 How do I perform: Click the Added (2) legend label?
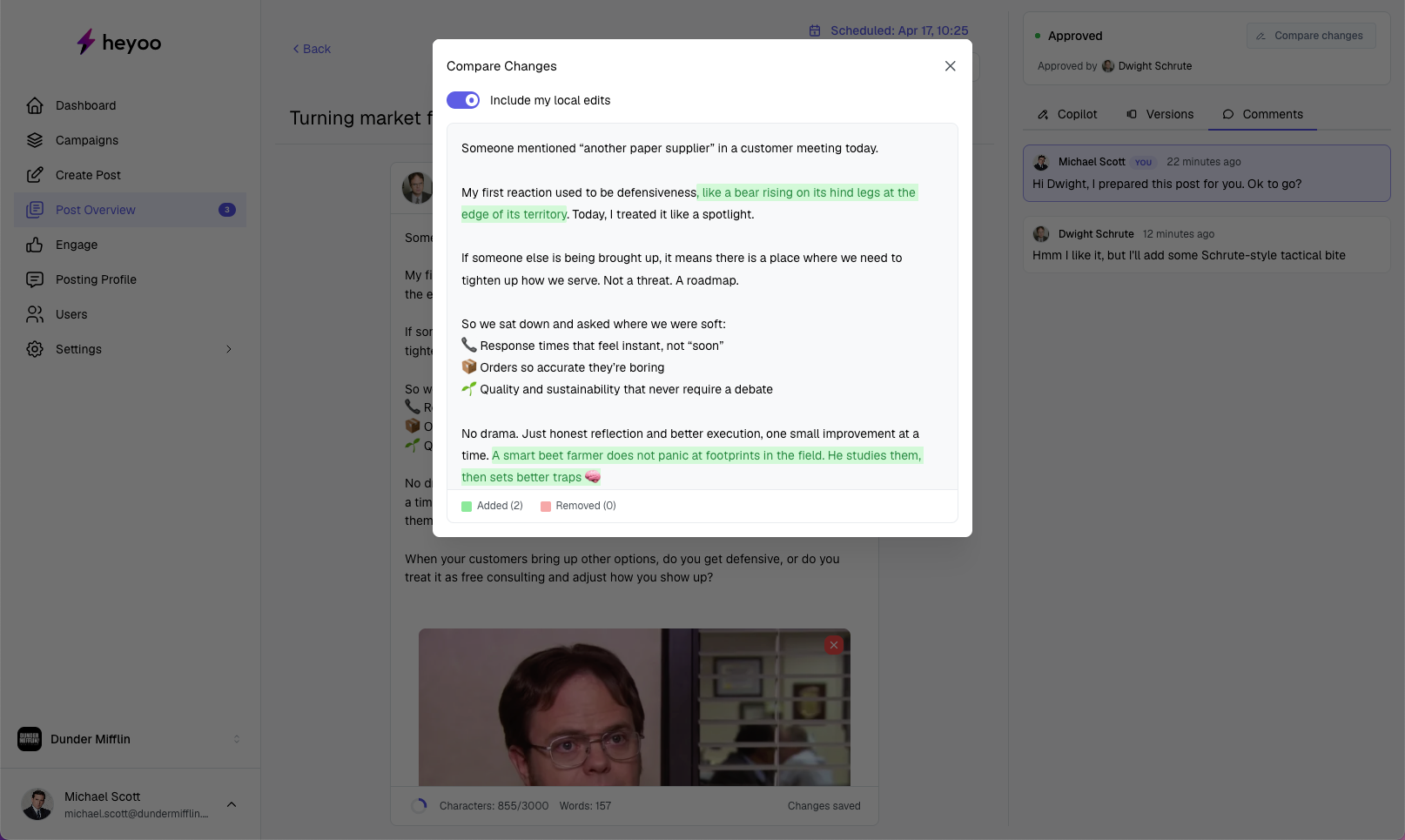(x=500, y=506)
